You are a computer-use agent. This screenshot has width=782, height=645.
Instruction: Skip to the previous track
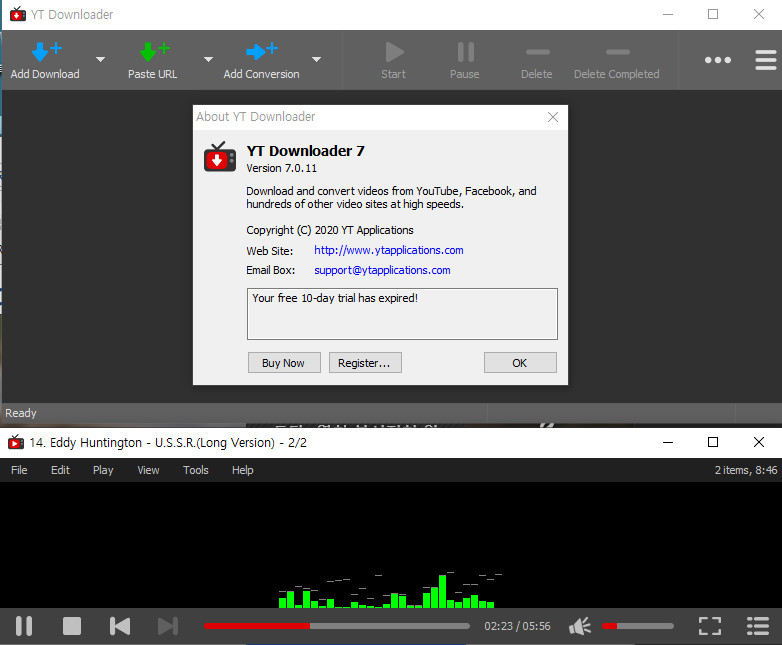coord(120,626)
